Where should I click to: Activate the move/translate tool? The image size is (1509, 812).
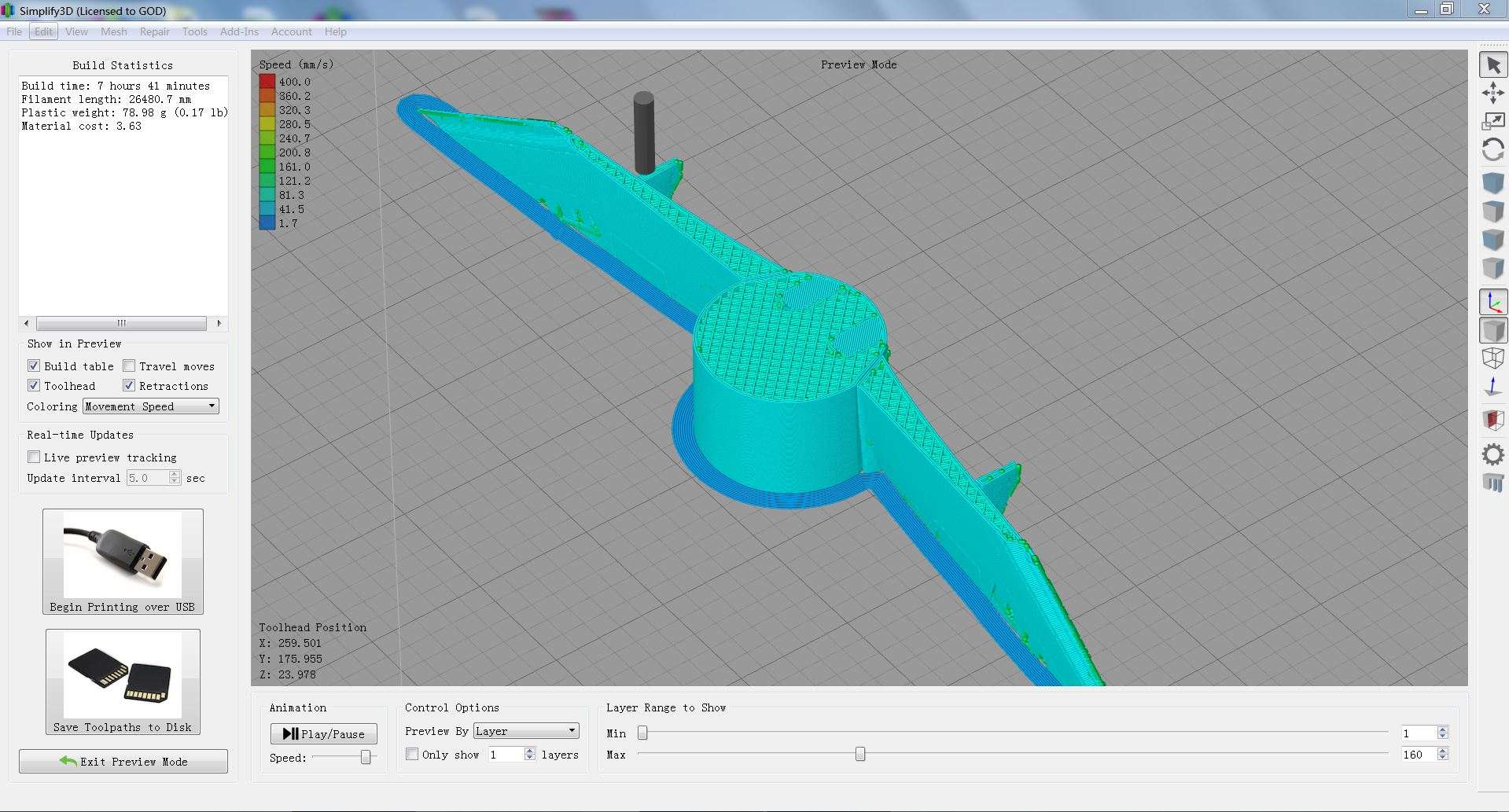pyautogui.click(x=1492, y=94)
